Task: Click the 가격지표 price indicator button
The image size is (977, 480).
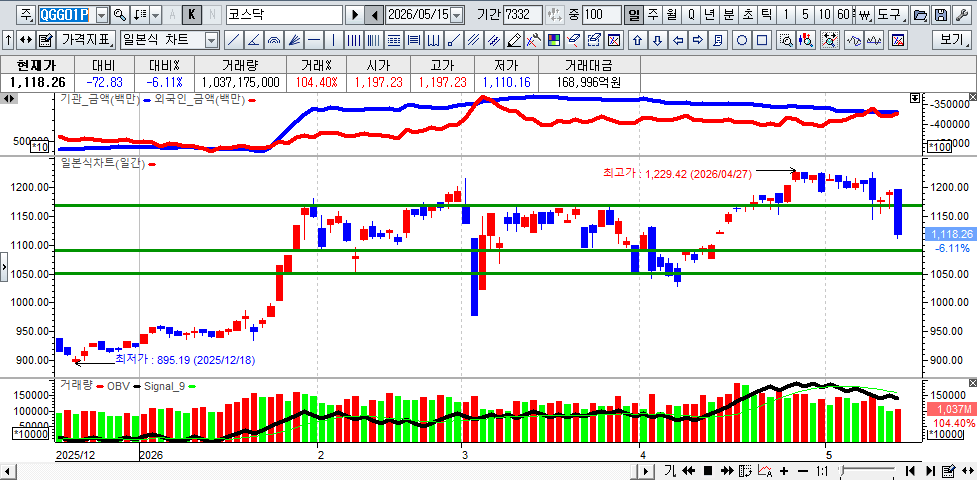Action: pyautogui.click(x=87, y=41)
